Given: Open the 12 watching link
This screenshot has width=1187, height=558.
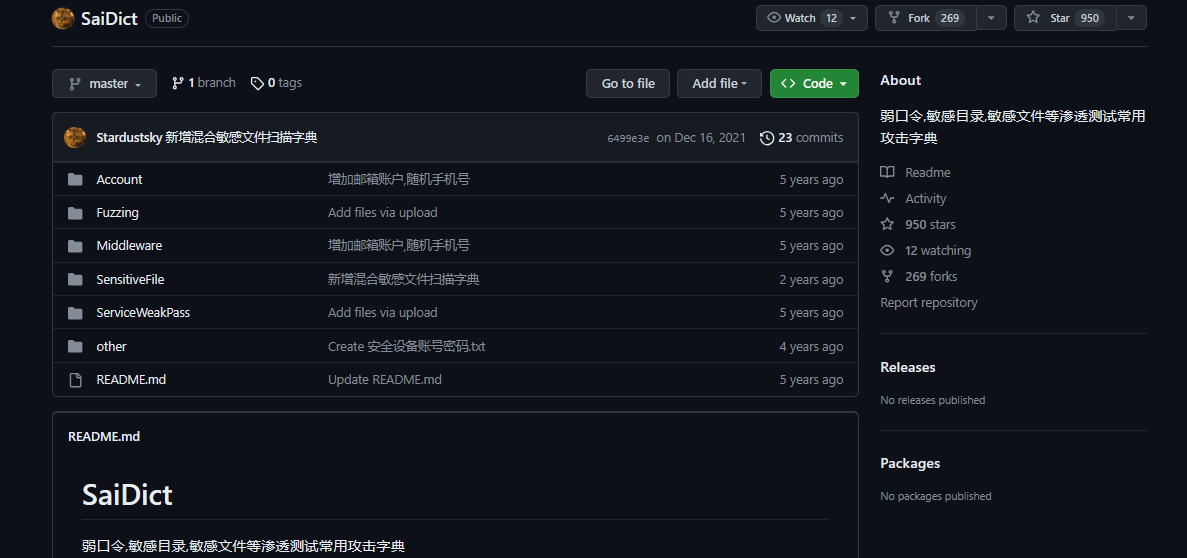Looking at the screenshot, I should (x=938, y=251).
